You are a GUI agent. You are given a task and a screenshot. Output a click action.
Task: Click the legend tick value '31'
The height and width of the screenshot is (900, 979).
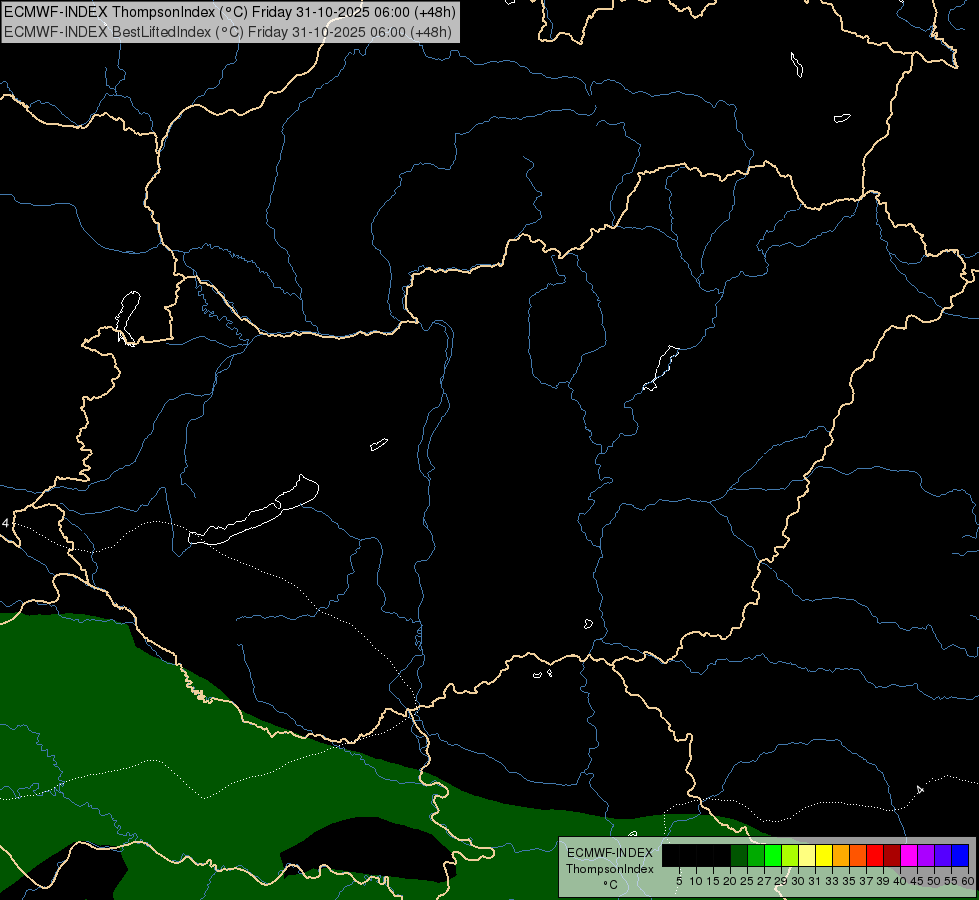click(x=815, y=881)
